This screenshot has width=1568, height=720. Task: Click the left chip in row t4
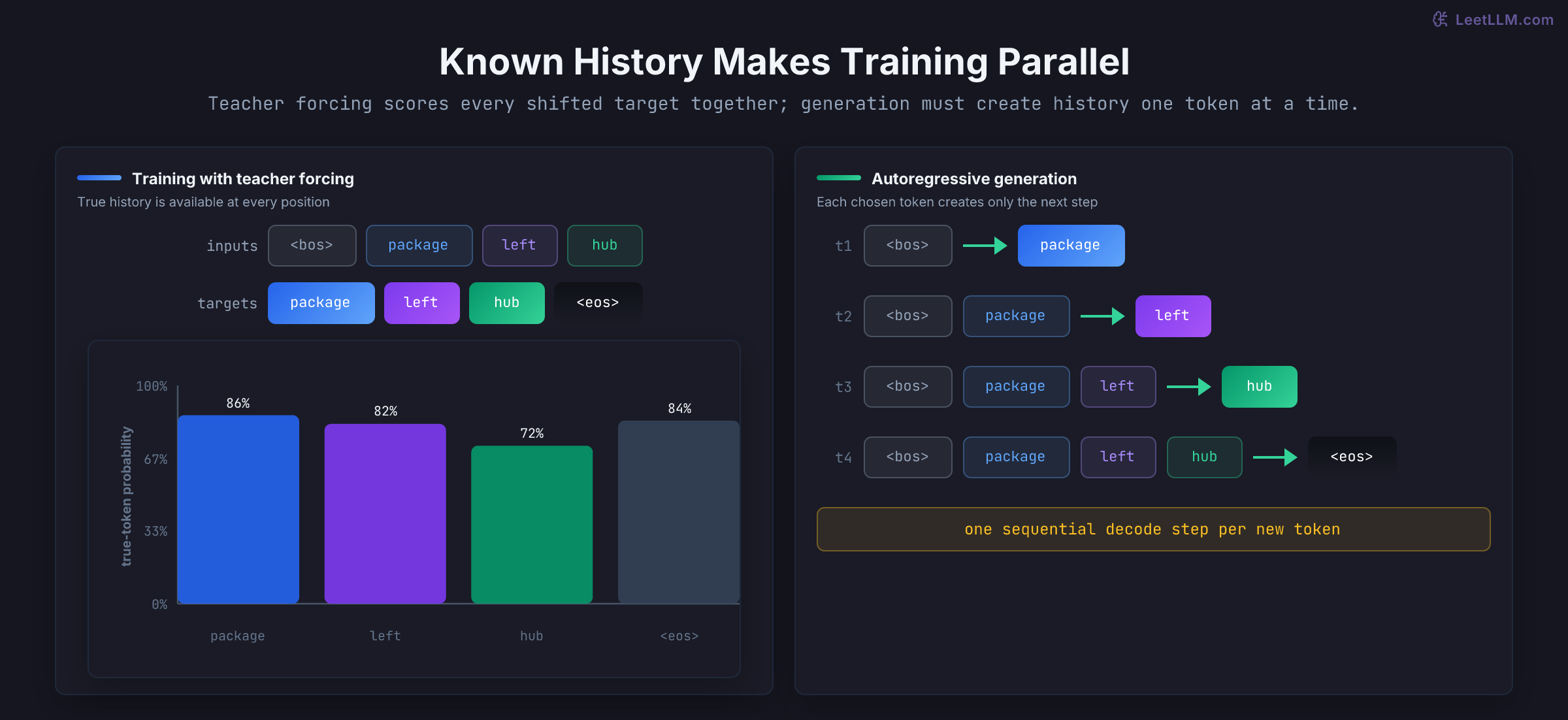click(x=1119, y=457)
